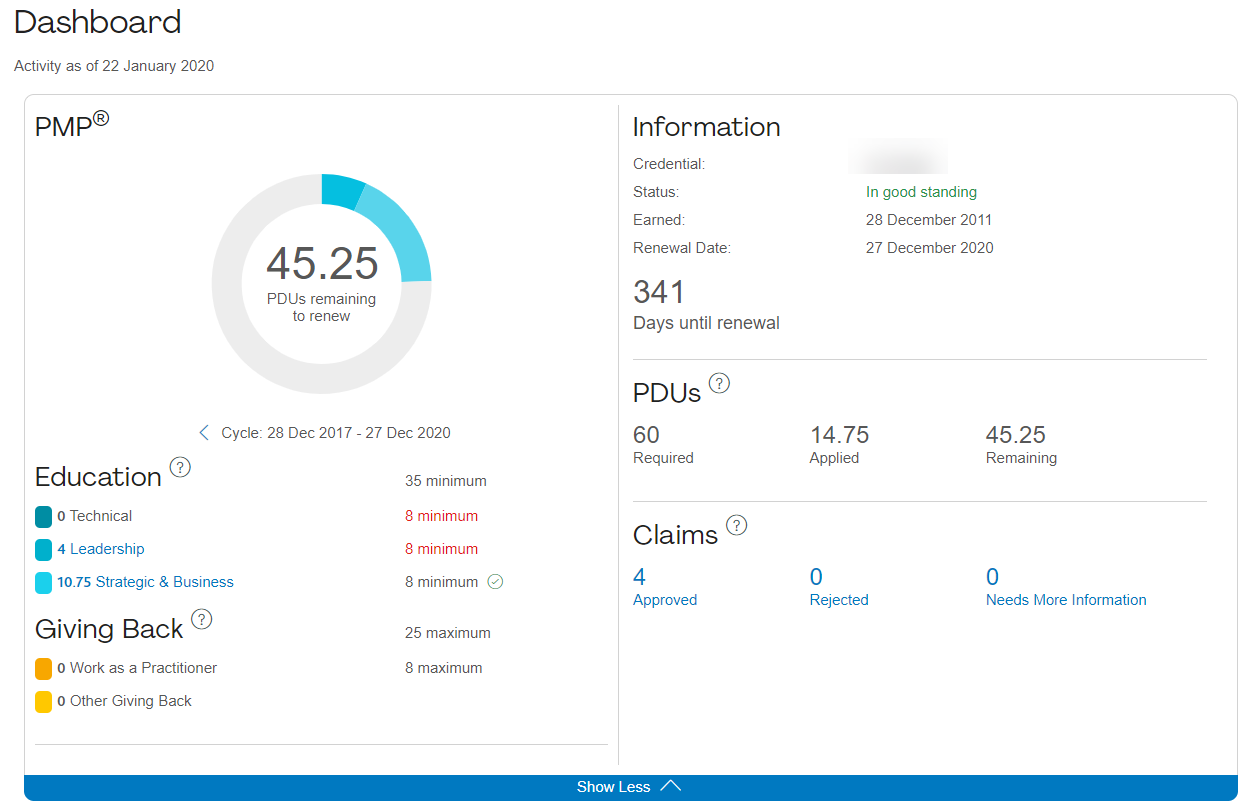Image resolution: width=1244 pixels, height=804 pixels.
Task: Click the PDUs remaining donut chart
Action: (322, 284)
